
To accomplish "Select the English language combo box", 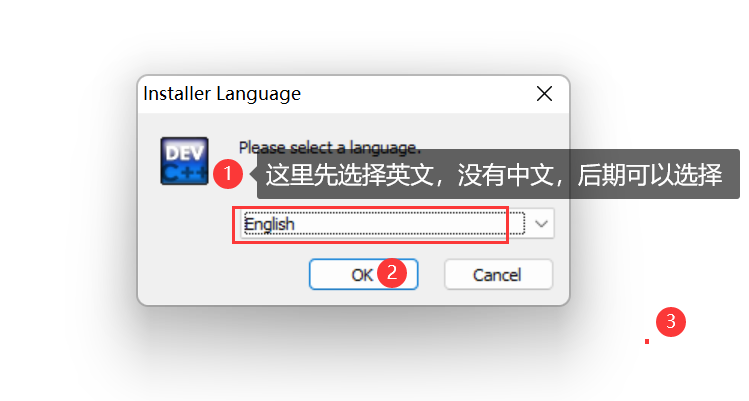I will coord(397,223).
